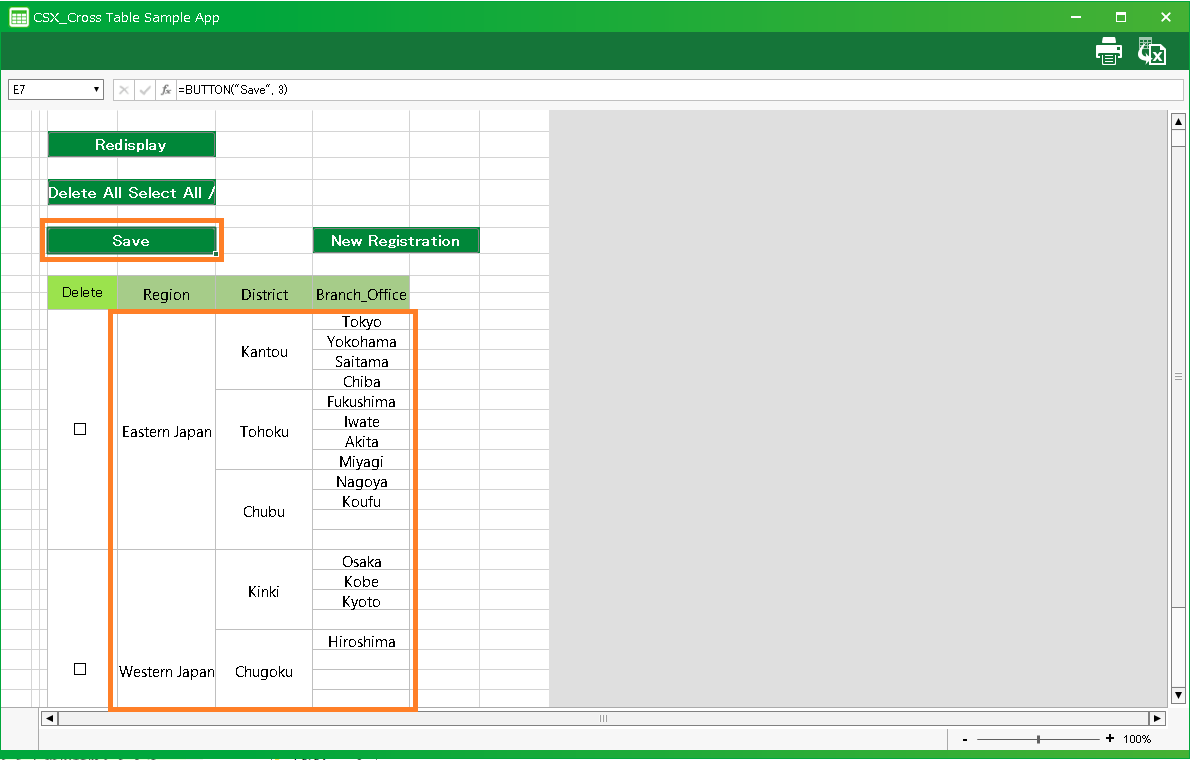
Task: Open the cell name box dropdown
Action: click(x=97, y=90)
